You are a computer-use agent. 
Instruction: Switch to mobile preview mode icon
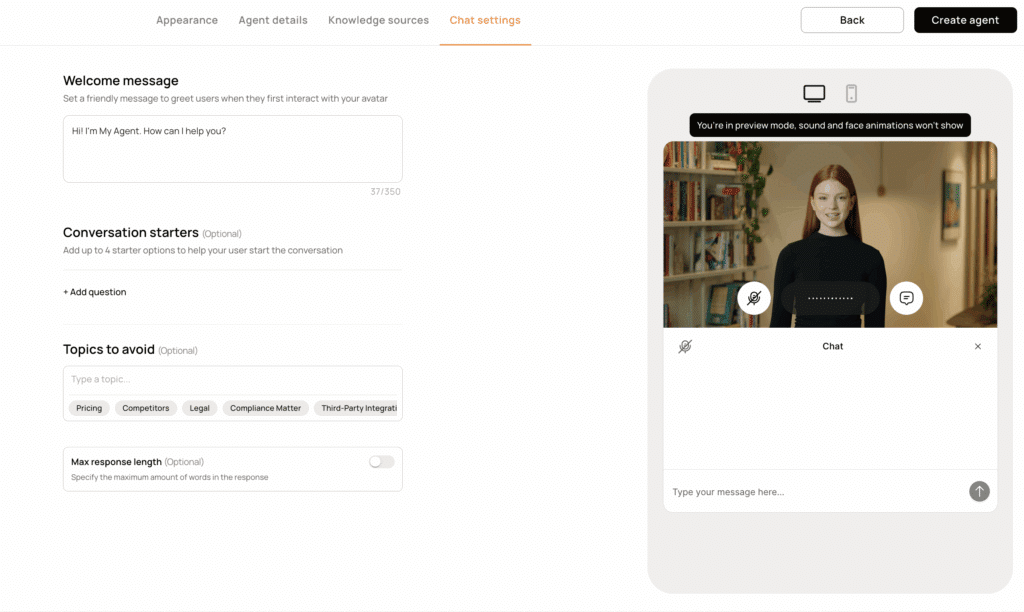point(851,94)
